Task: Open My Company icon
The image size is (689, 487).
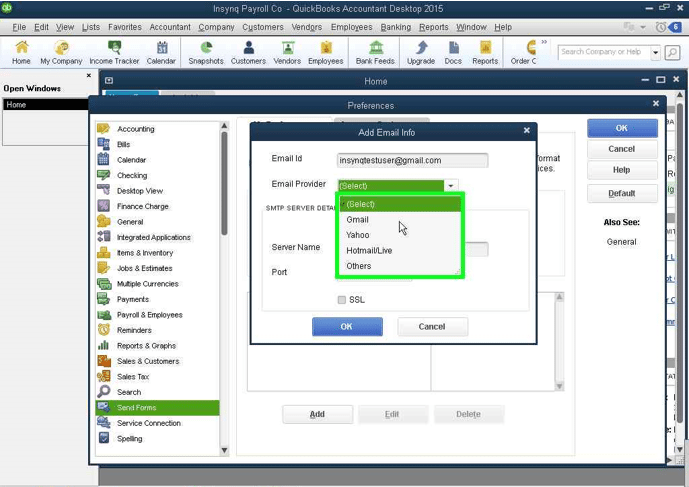Action: coord(61,52)
